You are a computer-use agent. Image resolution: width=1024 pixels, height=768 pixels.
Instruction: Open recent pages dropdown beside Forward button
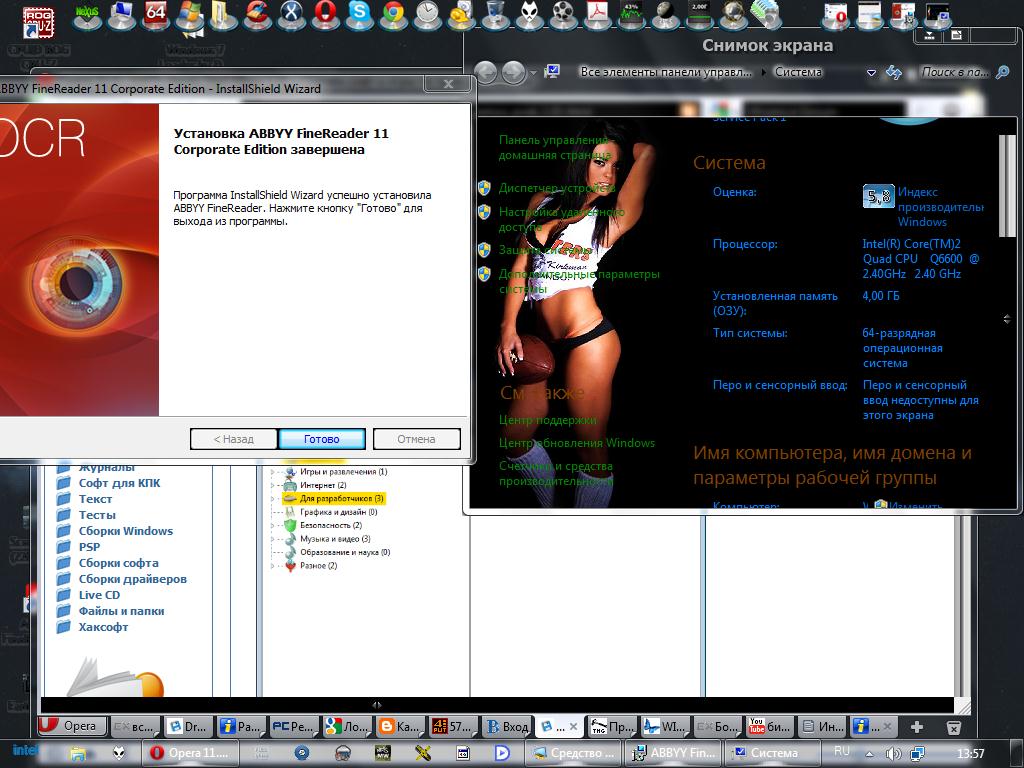(534, 72)
